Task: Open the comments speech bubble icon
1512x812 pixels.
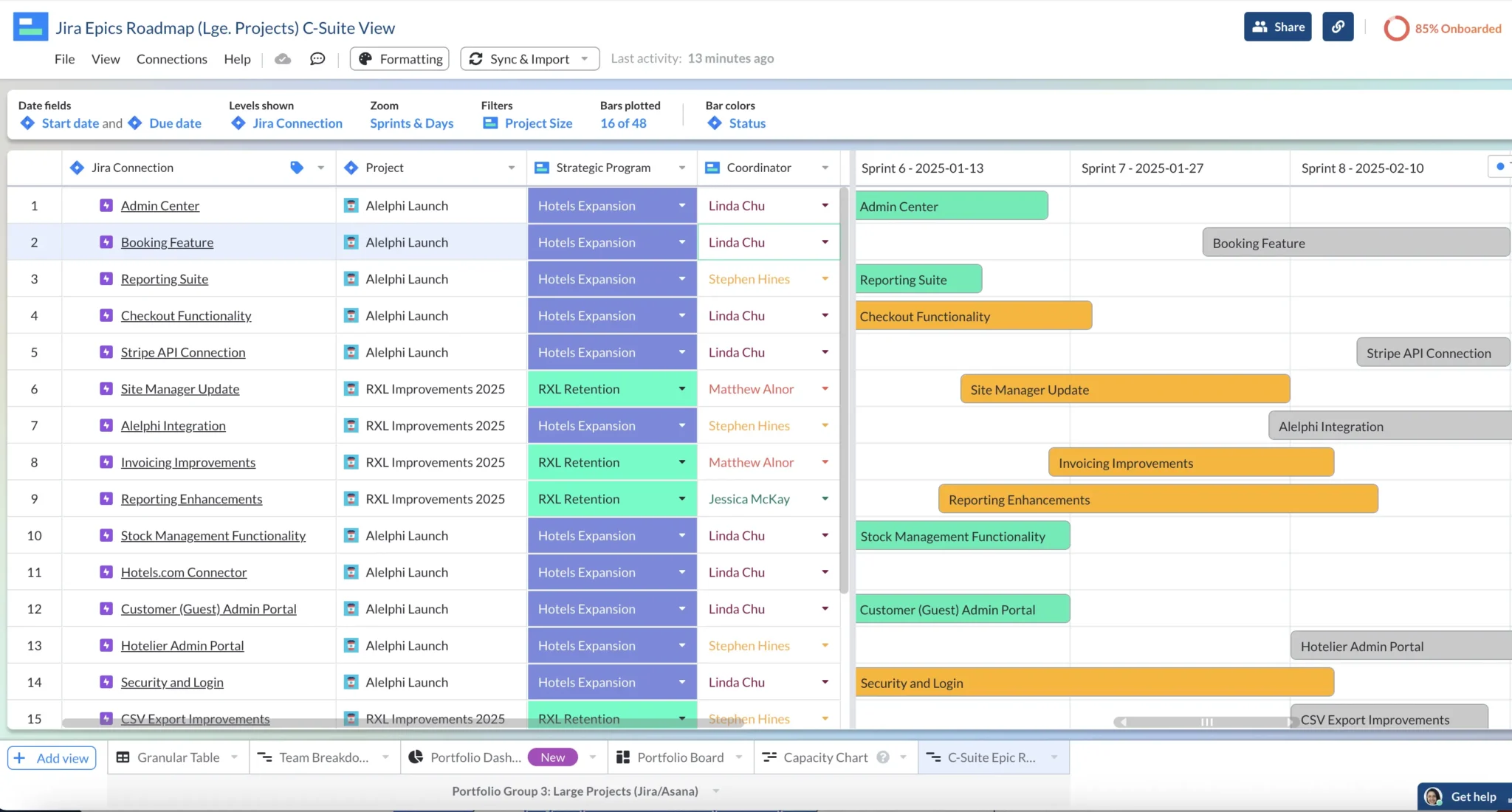Action: [x=317, y=59]
